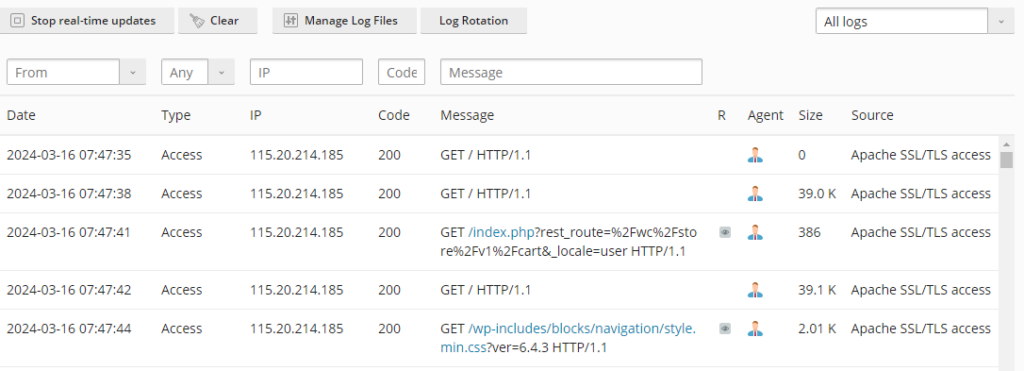The image size is (1024, 371).
Task: Click the scrollbar up arrow
Action: pyautogui.click(x=1006, y=144)
